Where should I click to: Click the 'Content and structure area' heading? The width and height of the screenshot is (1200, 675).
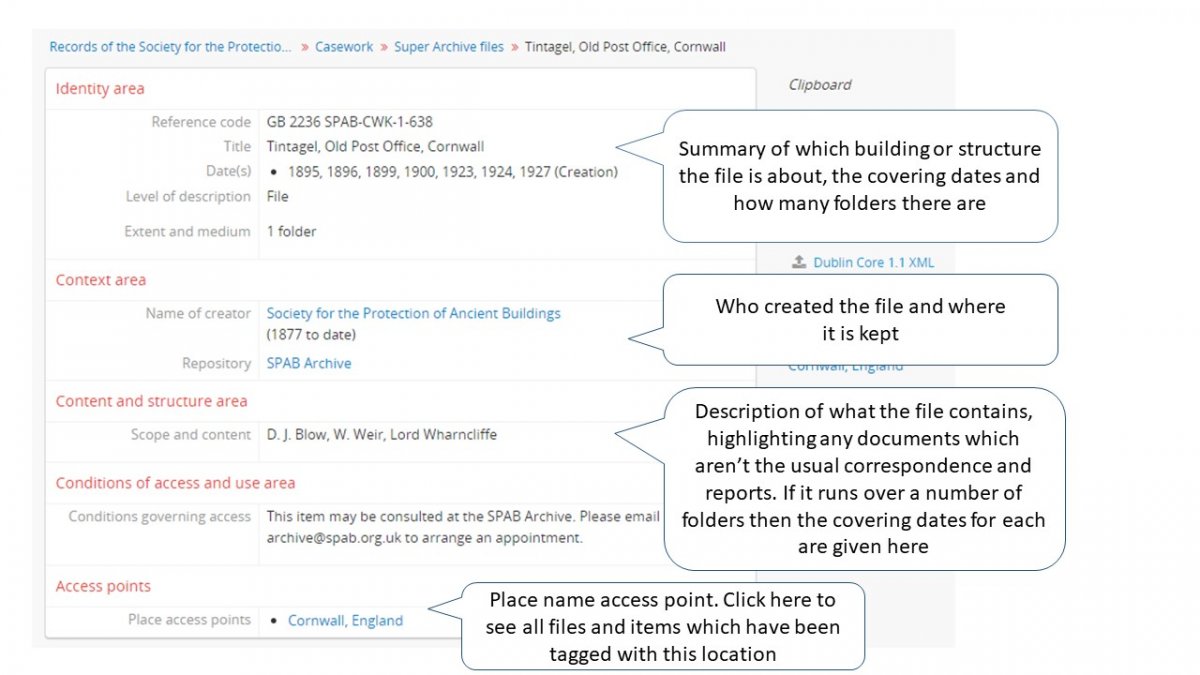tap(151, 401)
